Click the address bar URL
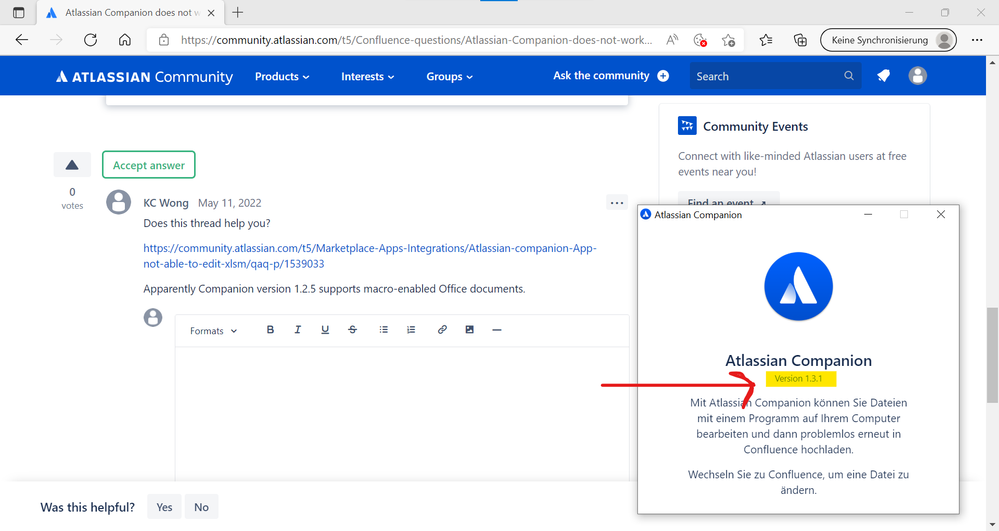 pos(416,40)
